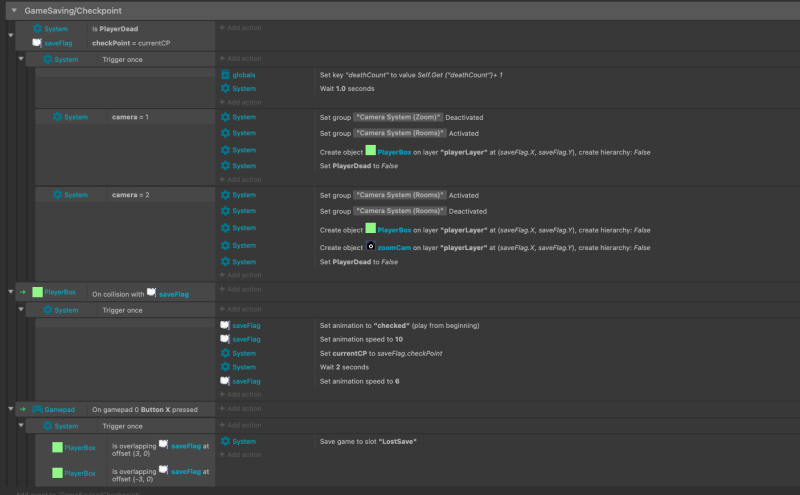Image resolution: width=800 pixels, height=495 pixels.
Task: Click saveFlag icon for Set animation speed to 6
Action: click(225, 381)
